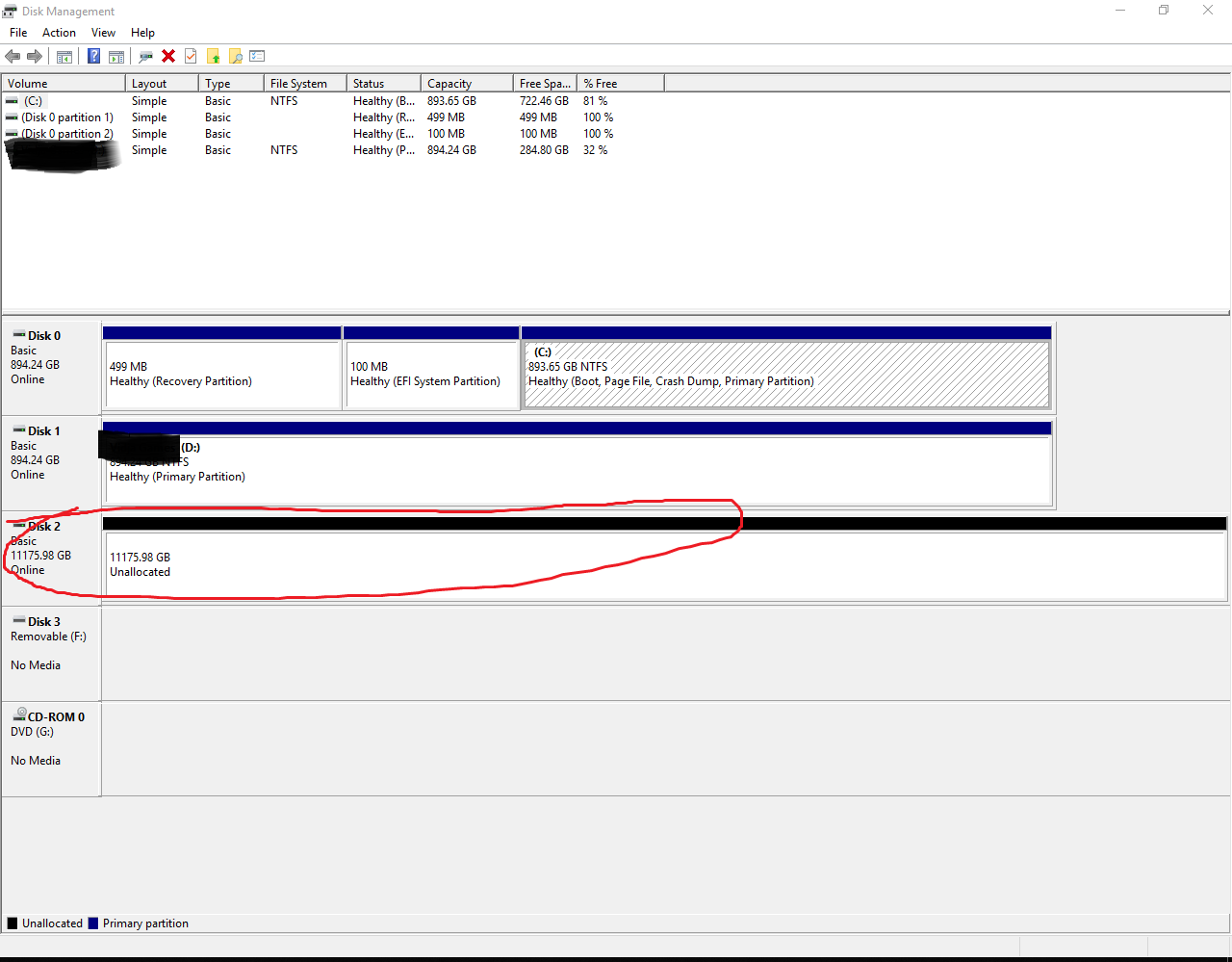Sort by the Capacity column header
This screenshot has height=962, width=1232.
(467, 84)
